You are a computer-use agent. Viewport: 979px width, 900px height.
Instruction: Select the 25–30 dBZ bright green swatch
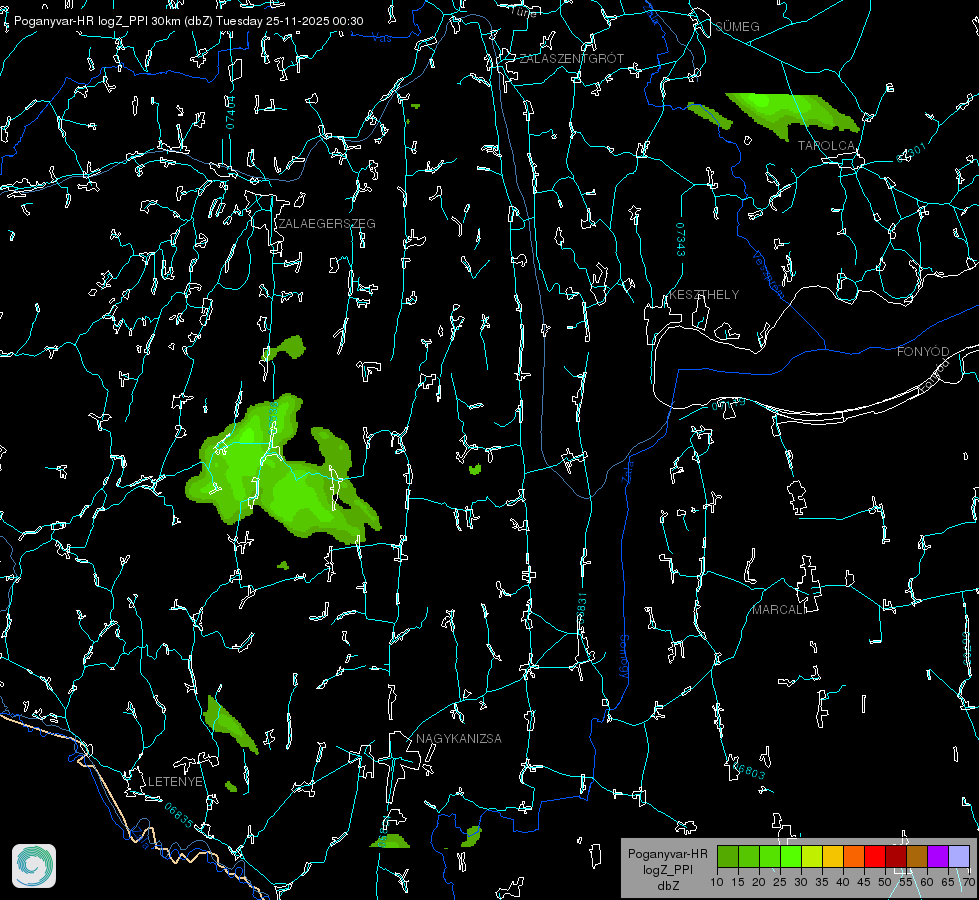(x=790, y=856)
